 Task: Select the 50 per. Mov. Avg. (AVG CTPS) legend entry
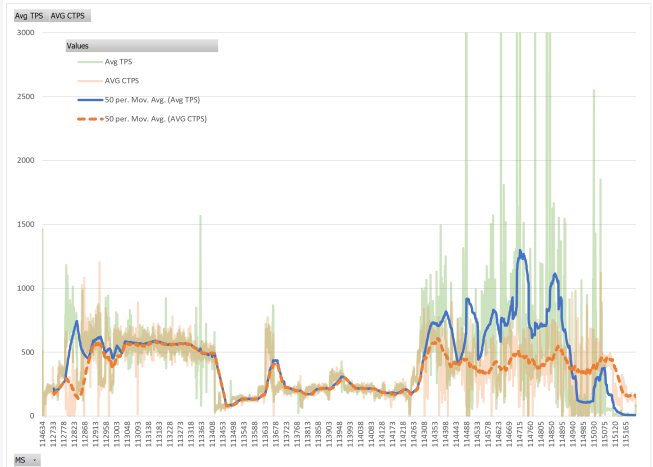click(156, 119)
